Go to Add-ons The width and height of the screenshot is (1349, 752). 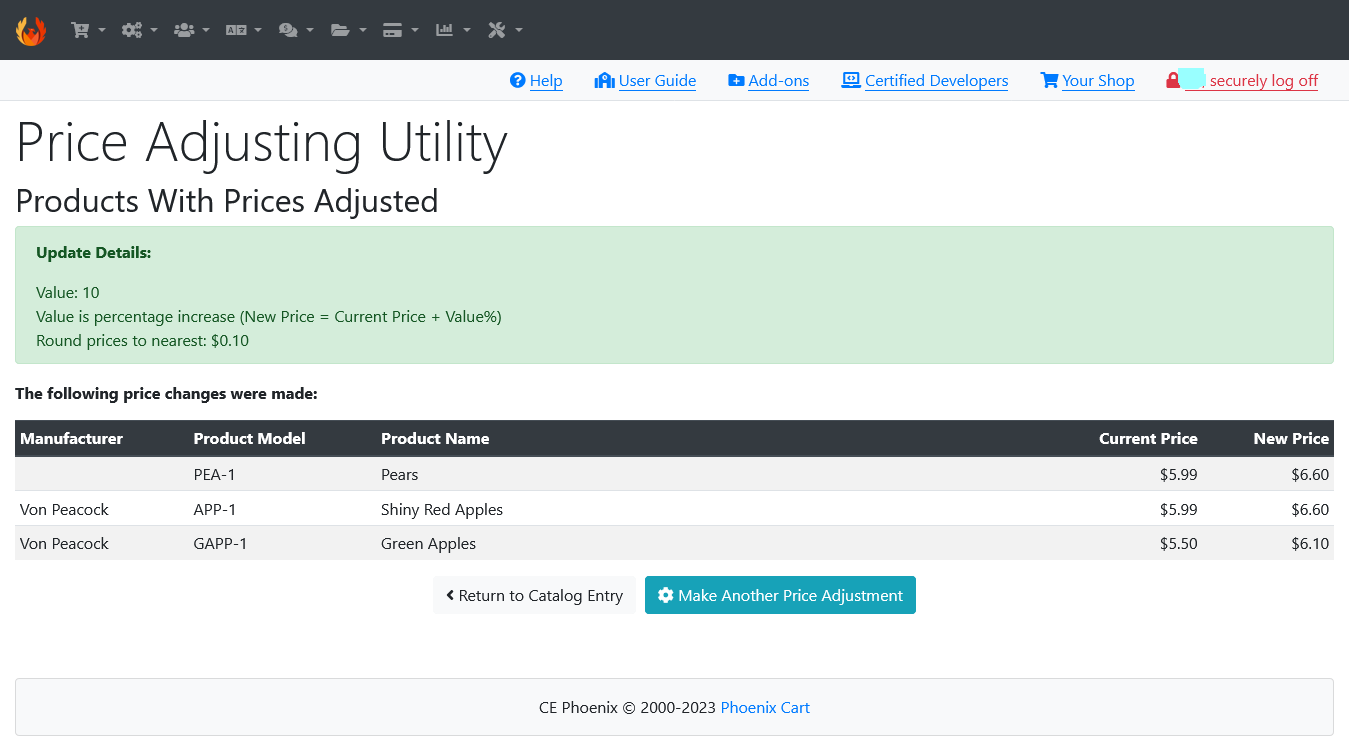point(768,81)
